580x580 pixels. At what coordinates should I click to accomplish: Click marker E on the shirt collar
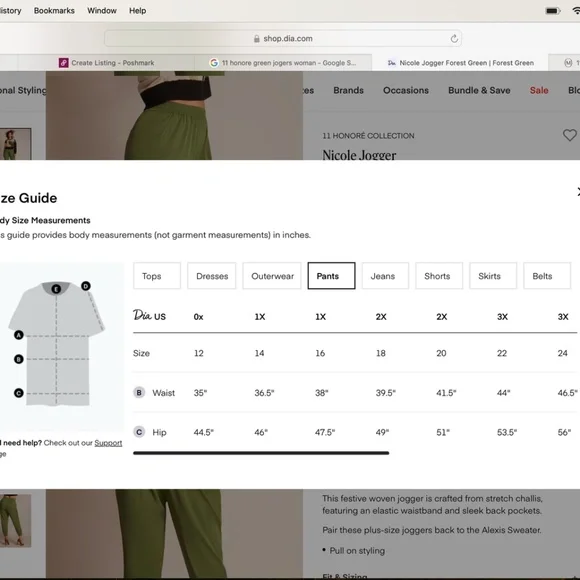coord(56,289)
